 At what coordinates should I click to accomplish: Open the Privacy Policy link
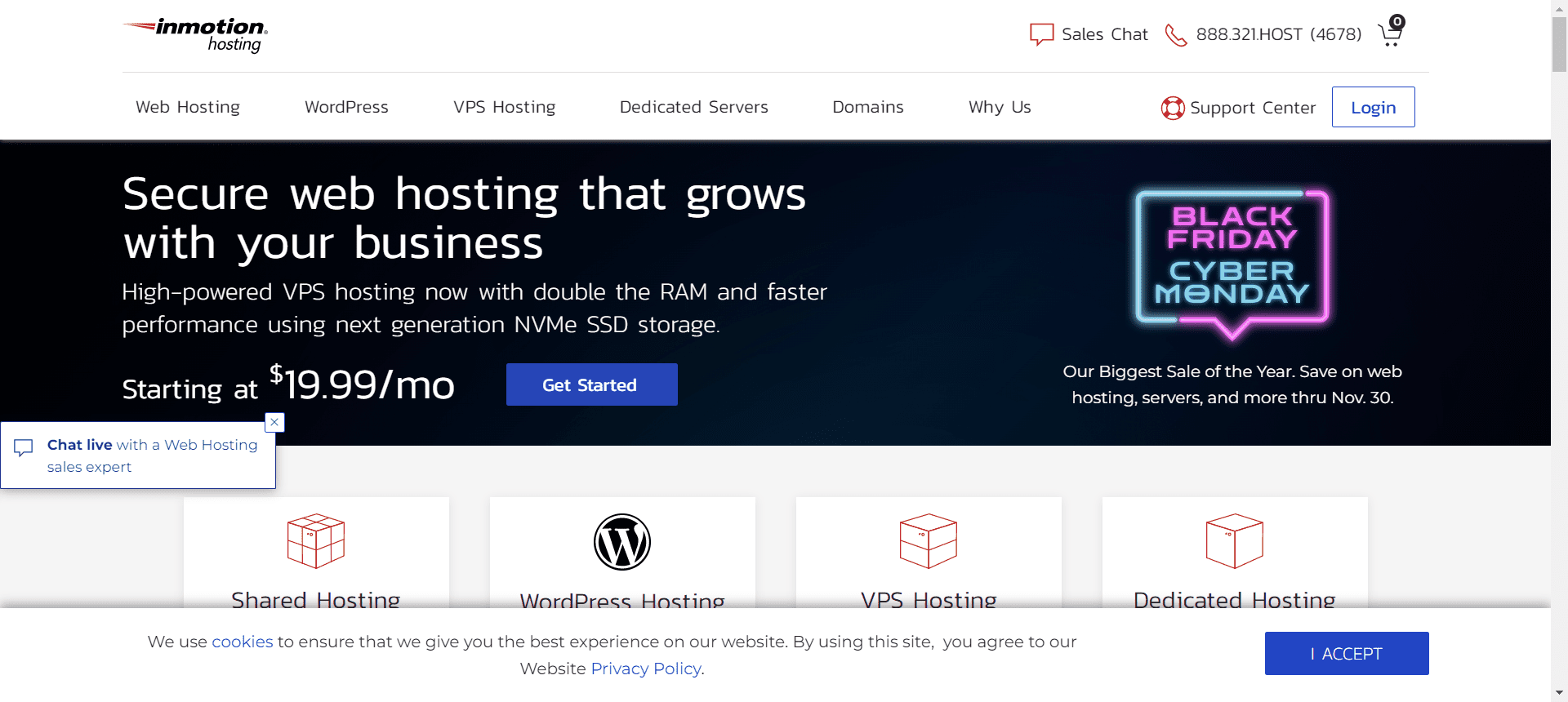(645, 669)
